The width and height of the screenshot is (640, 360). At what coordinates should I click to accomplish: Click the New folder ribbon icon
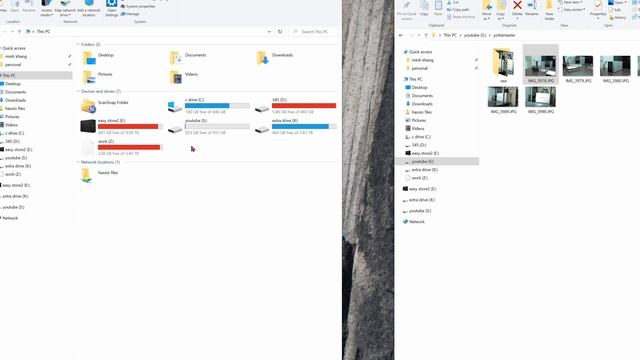[x=549, y=10]
